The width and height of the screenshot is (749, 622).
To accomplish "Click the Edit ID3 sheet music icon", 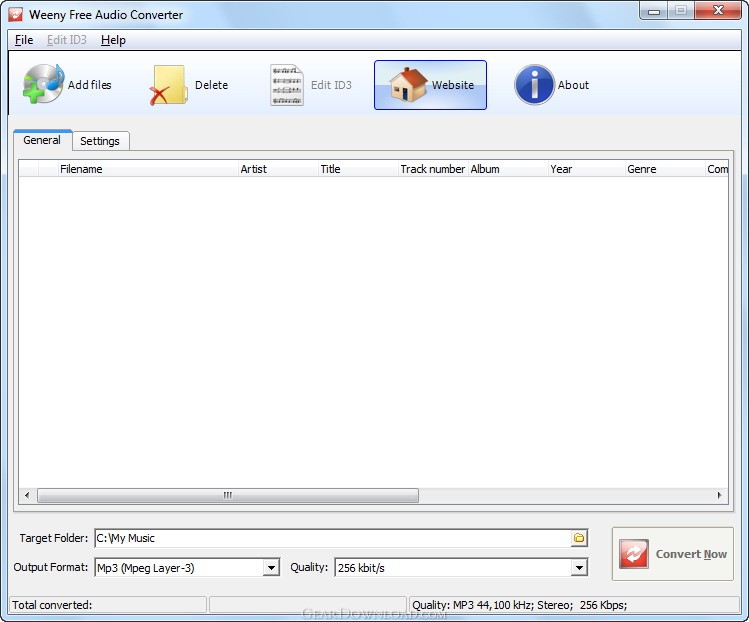I will [x=287, y=85].
